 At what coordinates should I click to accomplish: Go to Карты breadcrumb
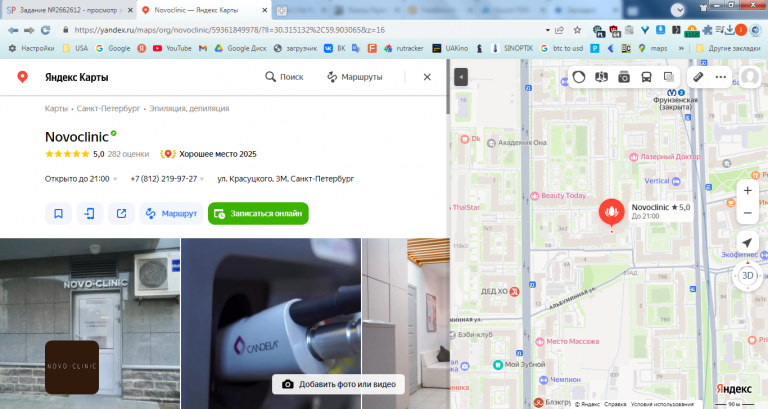point(56,108)
